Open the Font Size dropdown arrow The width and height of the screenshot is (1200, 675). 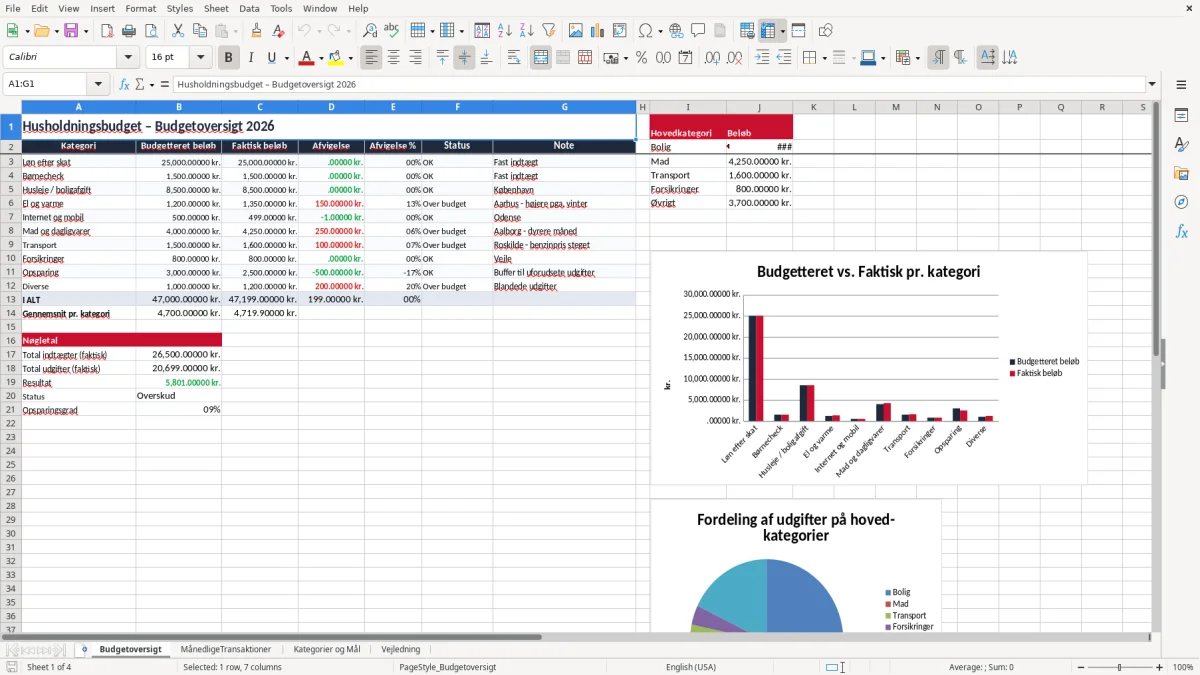point(201,58)
